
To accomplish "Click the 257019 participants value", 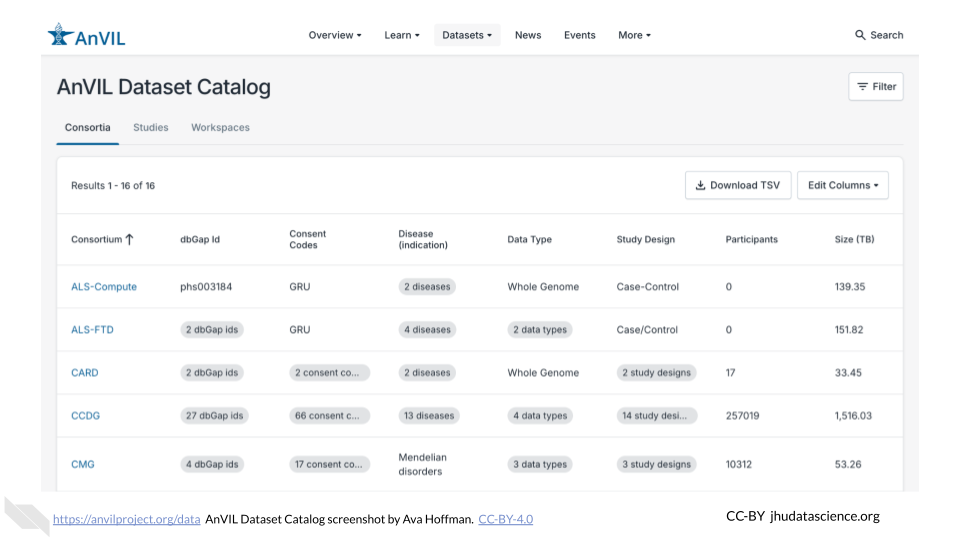I will tap(743, 415).
